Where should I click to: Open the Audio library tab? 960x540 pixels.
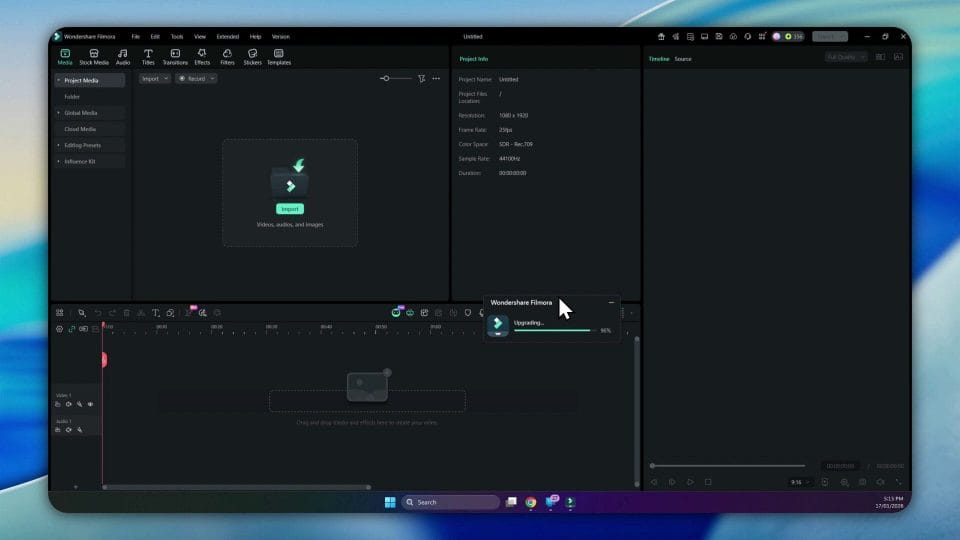[x=123, y=56]
